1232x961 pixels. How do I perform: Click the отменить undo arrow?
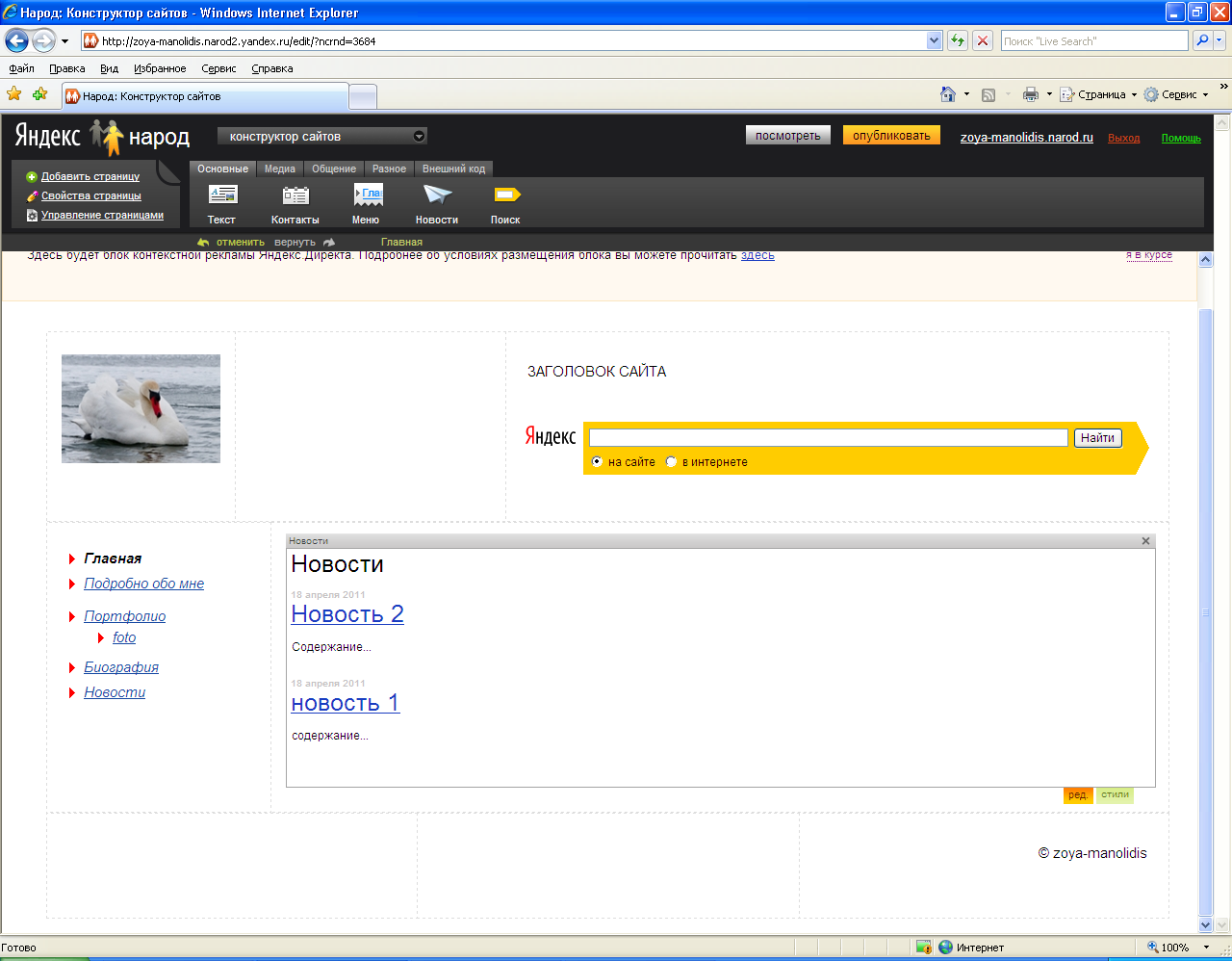click(203, 242)
